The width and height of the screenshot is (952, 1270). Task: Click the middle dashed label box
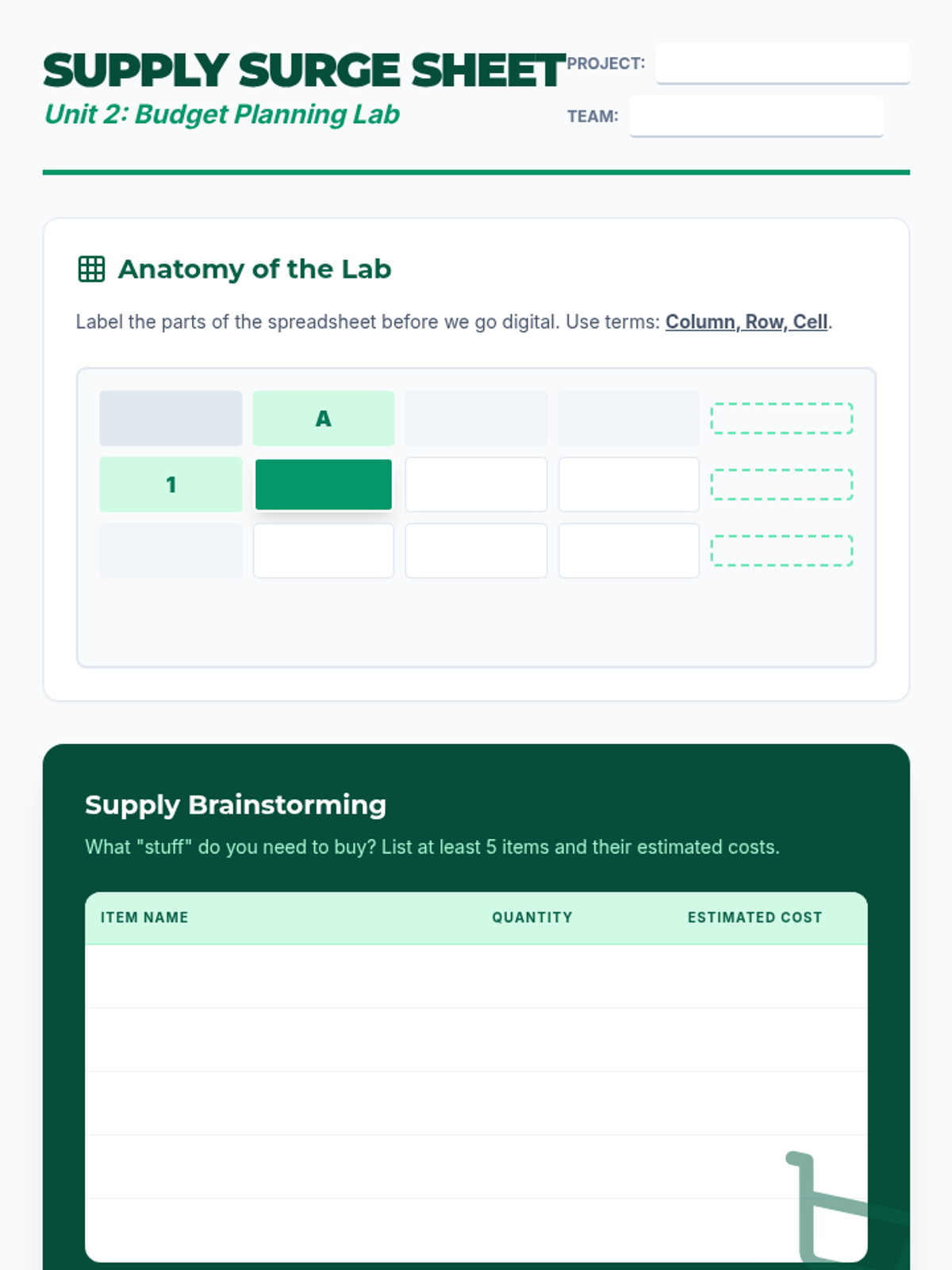(x=781, y=484)
